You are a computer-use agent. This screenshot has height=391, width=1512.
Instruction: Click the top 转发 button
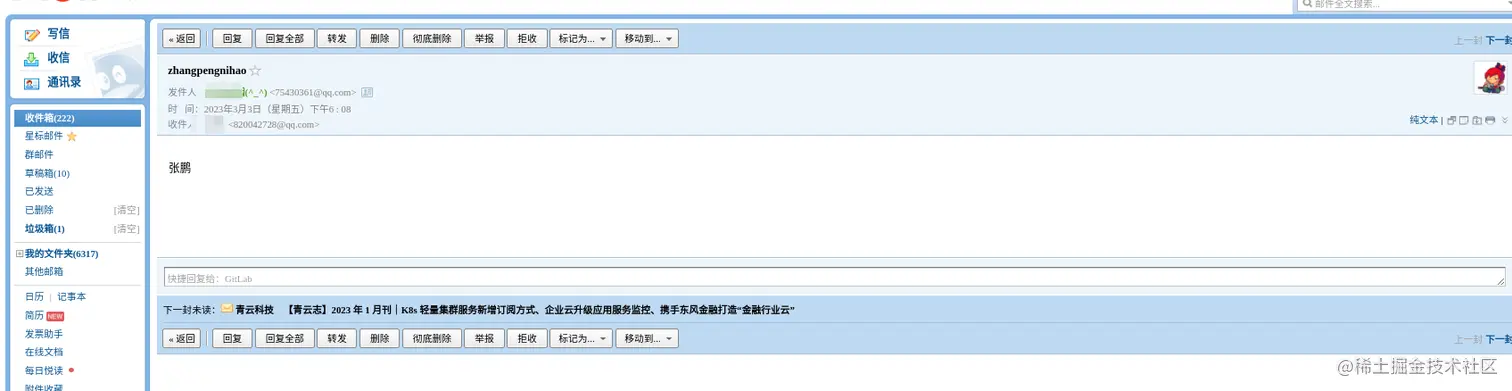tap(336, 39)
